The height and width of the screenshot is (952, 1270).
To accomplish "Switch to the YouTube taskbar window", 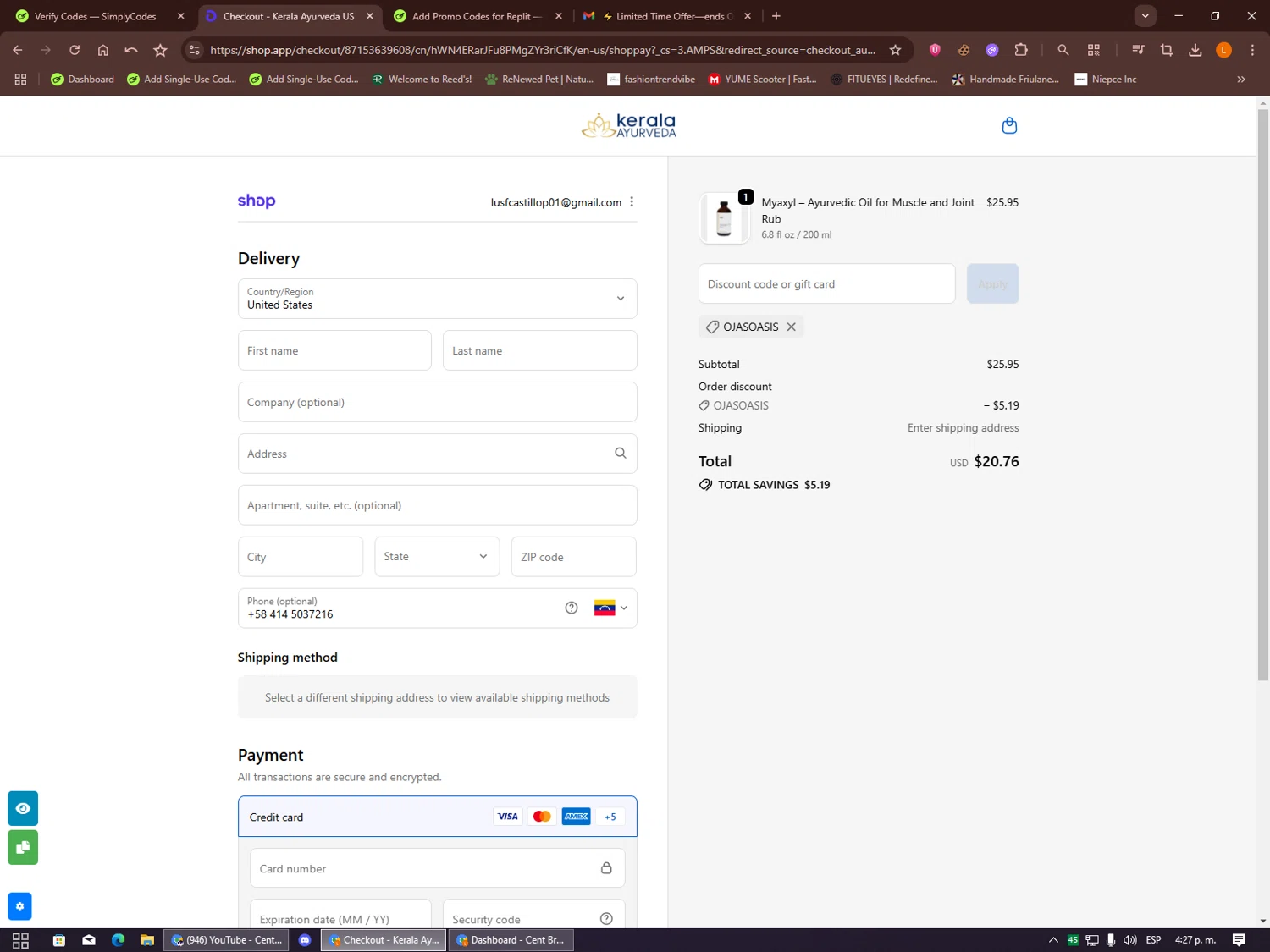I will pyautogui.click(x=226, y=940).
